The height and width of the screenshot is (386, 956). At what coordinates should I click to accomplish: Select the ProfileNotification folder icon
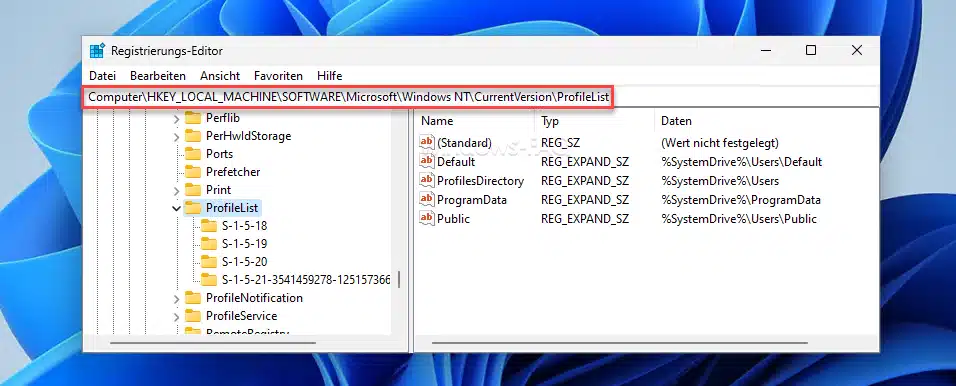click(193, 298)
